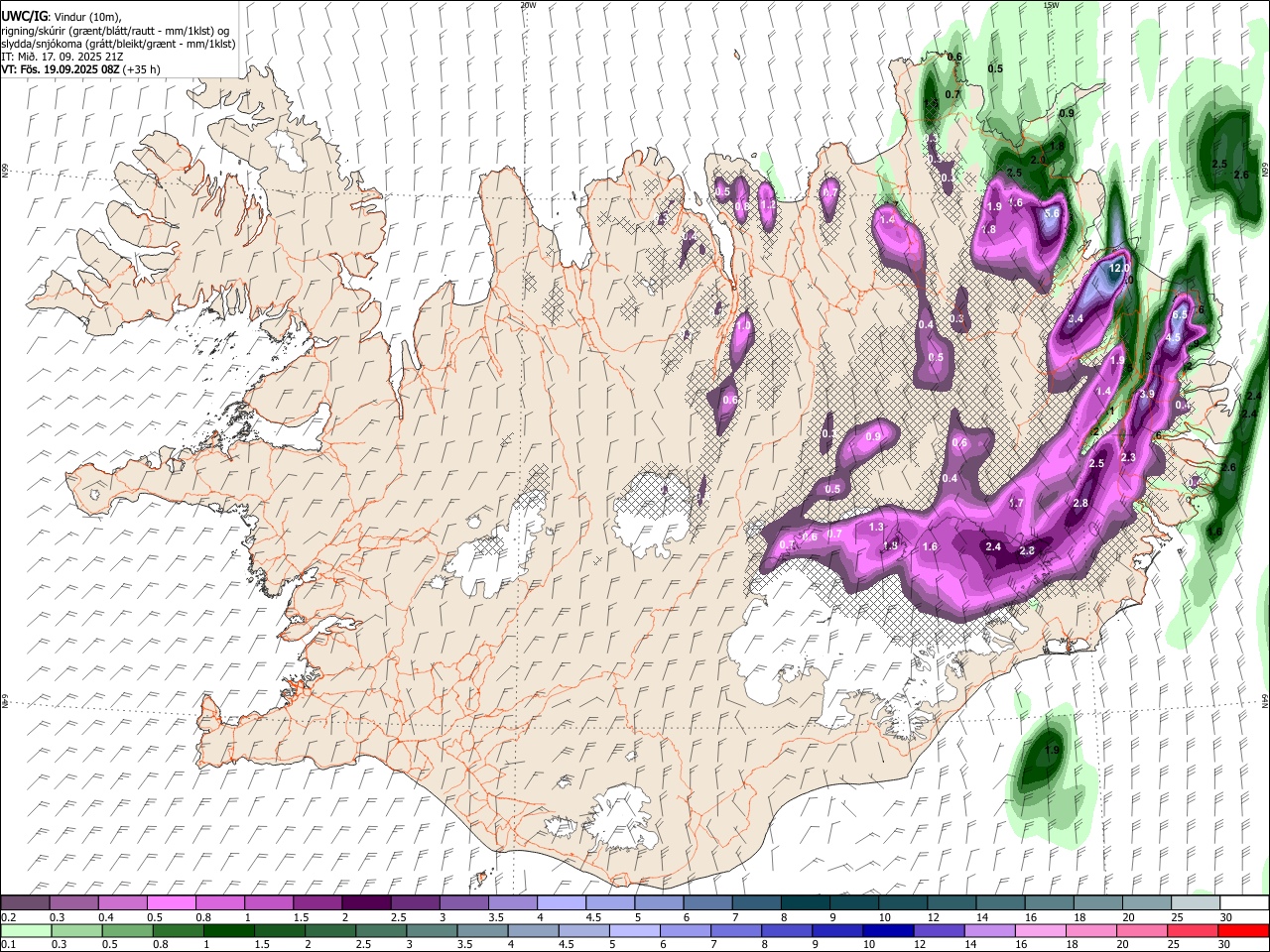Image resolution: width=1270 pixels, height=952 pixels.
Task: Click the 3.4 precipitation value on the map
Action: [x=1076, y=318]
